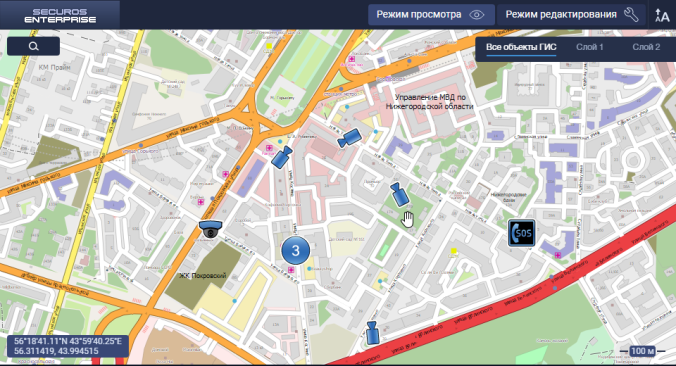Select the camera marker left of улица Костина
Viewport: 676px width, 366px height.
(x=282, y=157)
